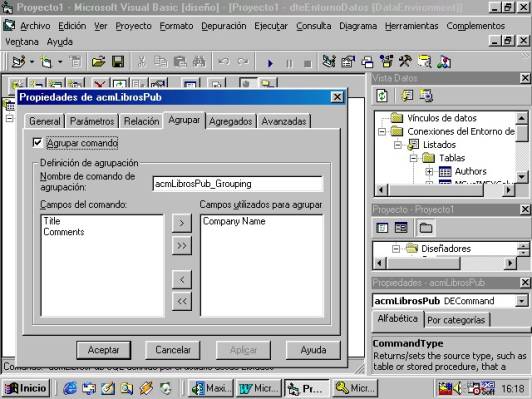Click the Find binoculars icon
This screenshot has height=399, width=532.
tap(199, 62)
